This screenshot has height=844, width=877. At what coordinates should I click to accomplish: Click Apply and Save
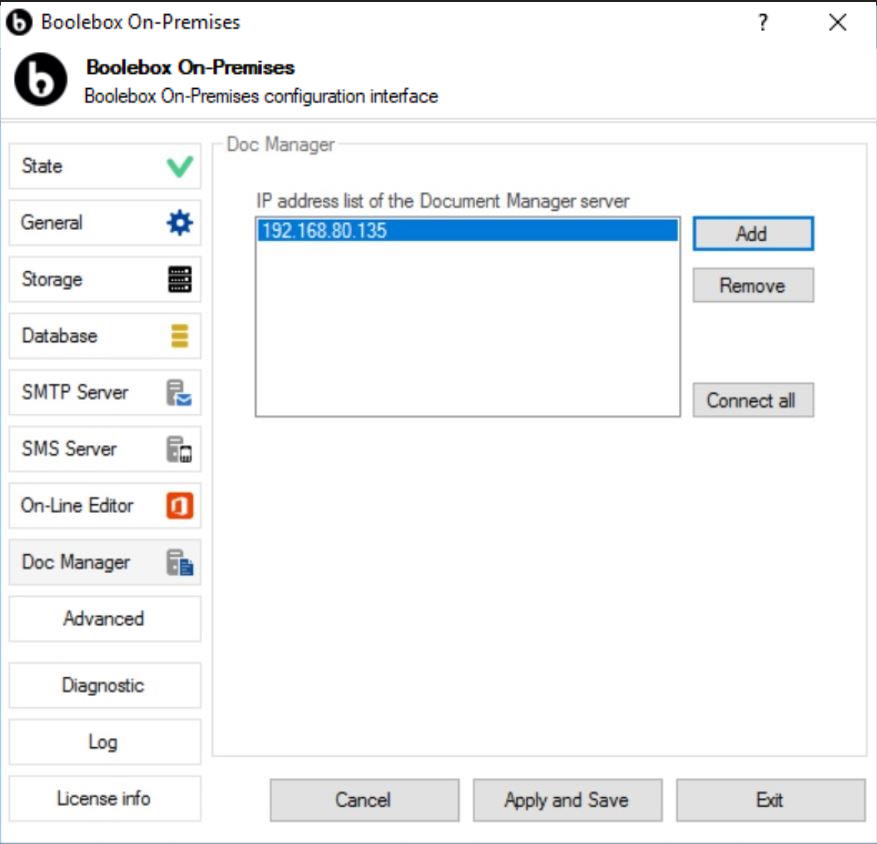point(567,800)
